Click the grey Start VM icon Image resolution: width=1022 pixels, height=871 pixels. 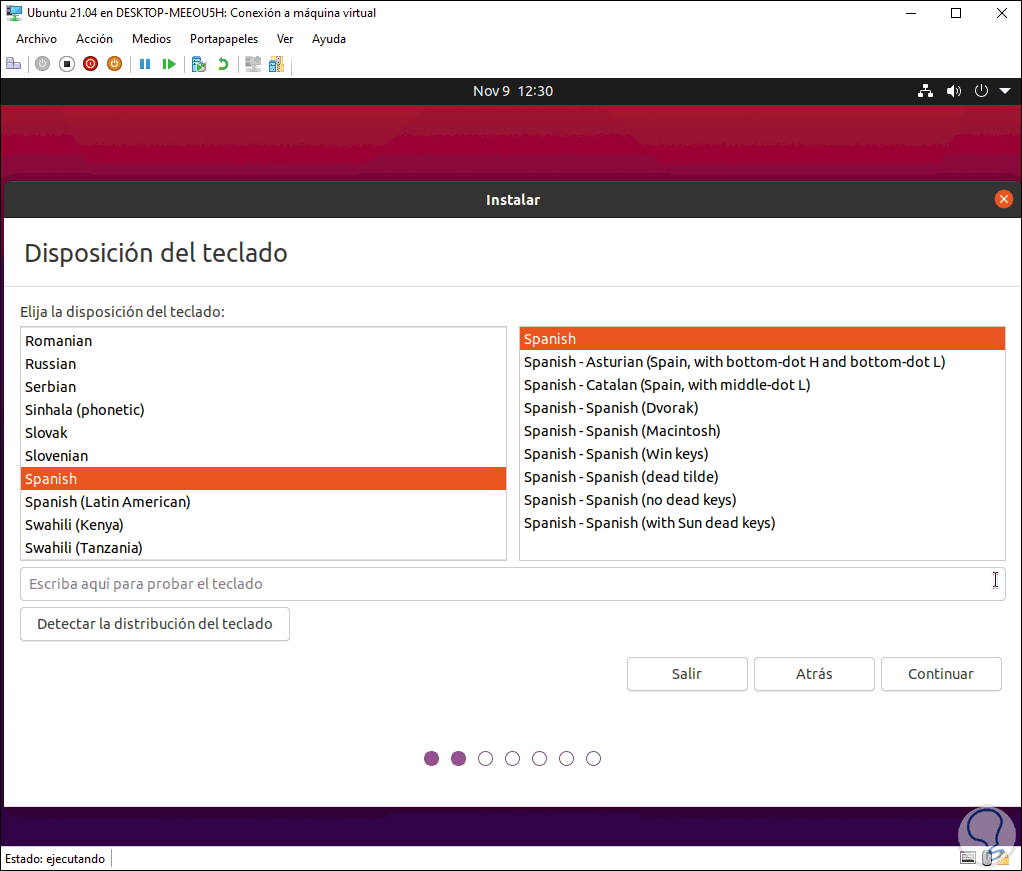(42, 64)
